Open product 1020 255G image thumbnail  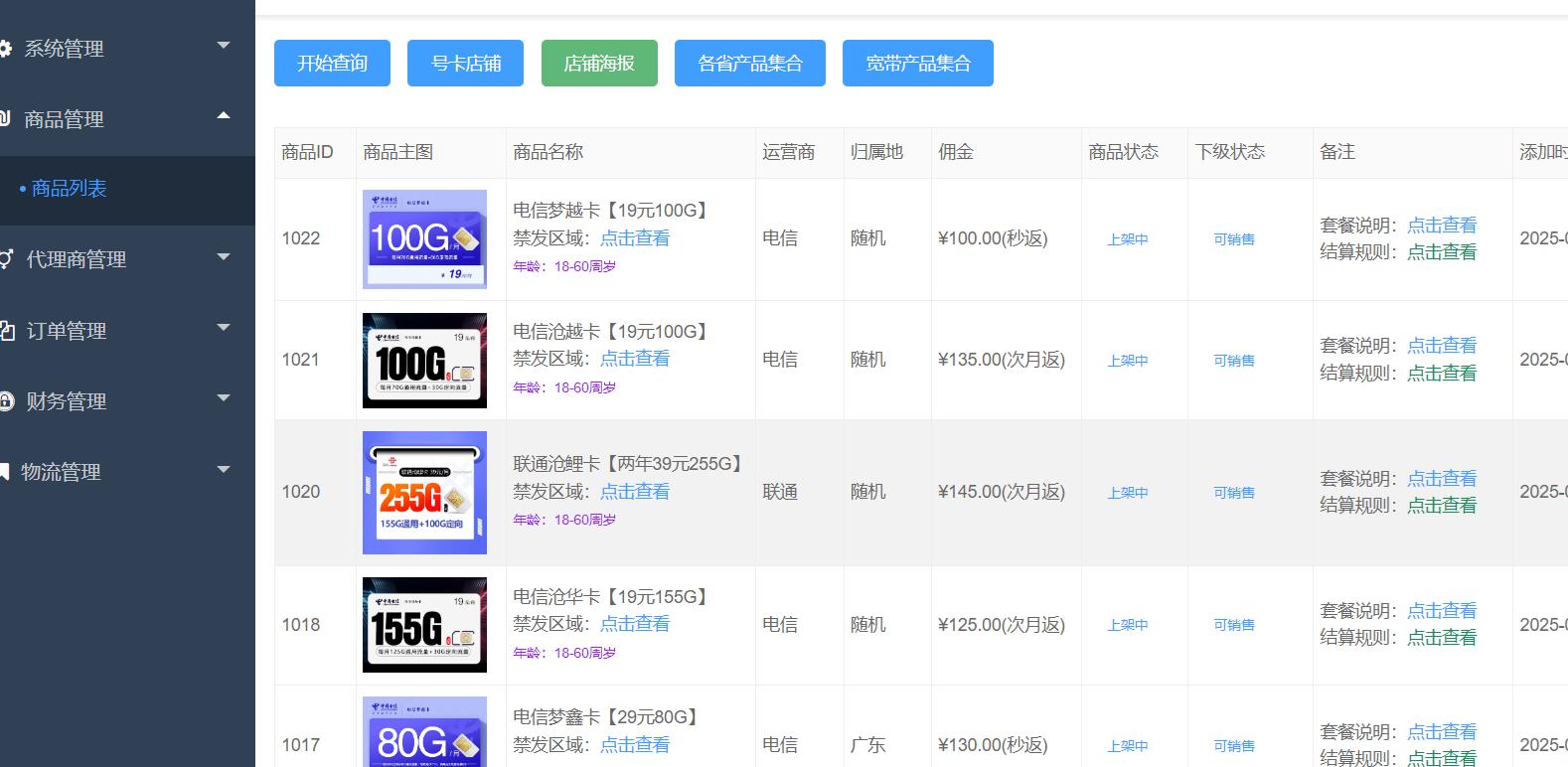(424, 493)
